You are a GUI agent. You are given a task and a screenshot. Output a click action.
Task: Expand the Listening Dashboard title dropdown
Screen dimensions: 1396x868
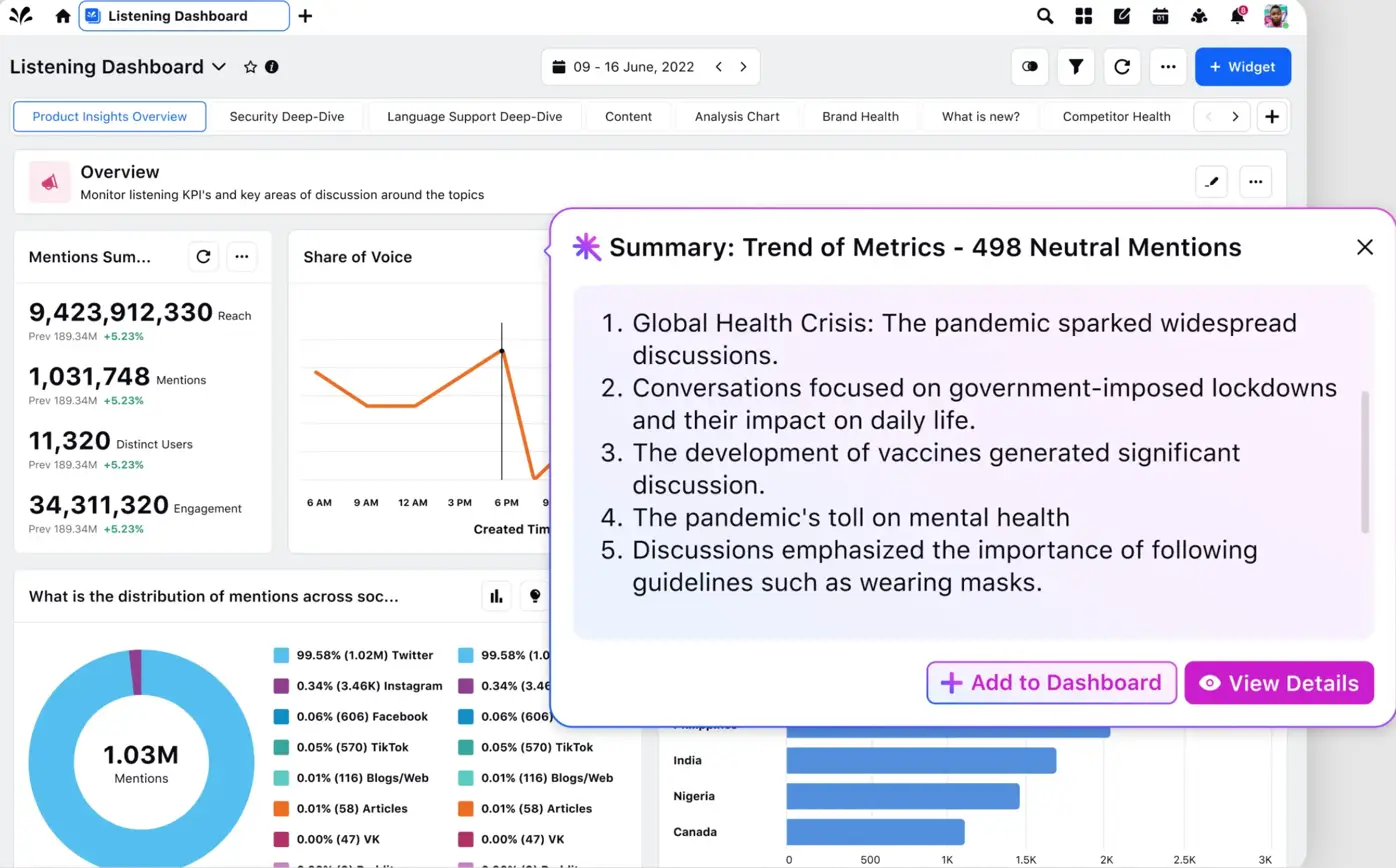pyautogui.click(x=219, y=67)
